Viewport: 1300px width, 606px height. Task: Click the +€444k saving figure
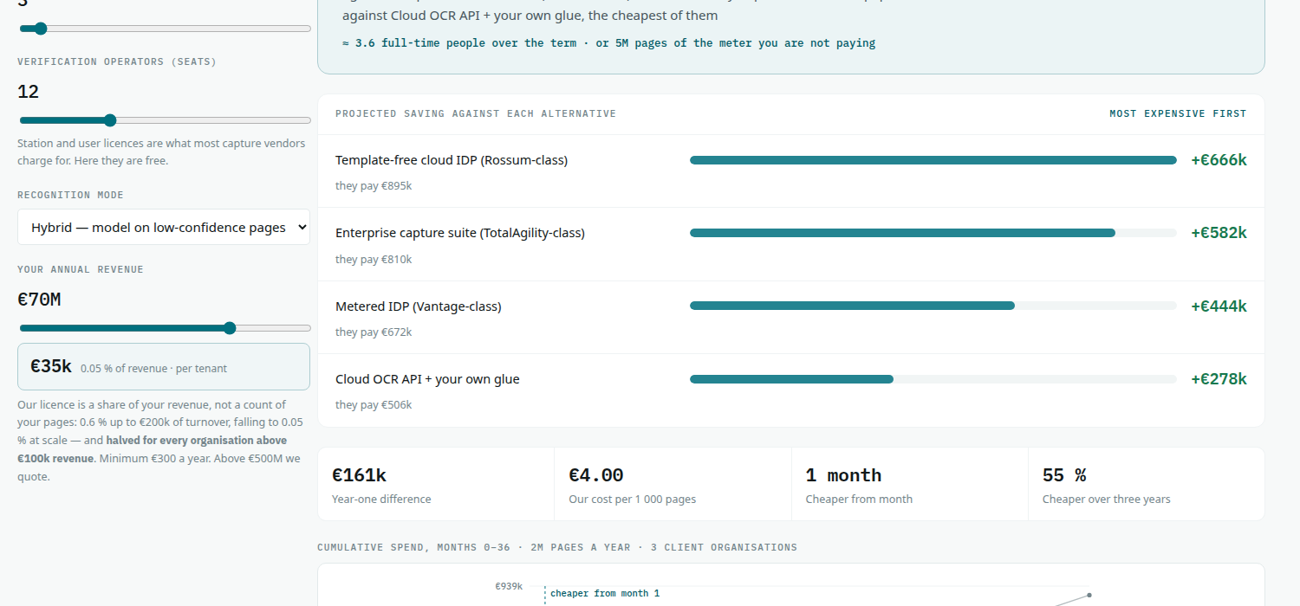(x=1218, y=306)
